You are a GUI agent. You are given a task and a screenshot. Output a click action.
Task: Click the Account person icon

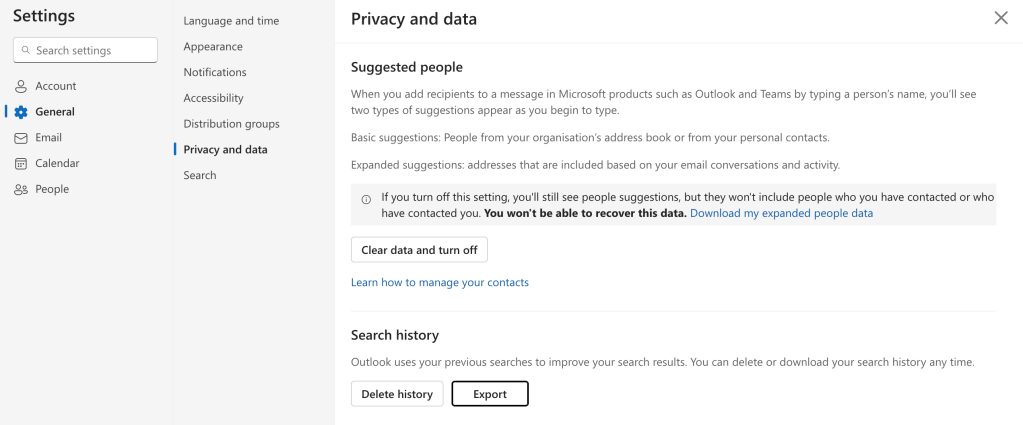21,86
